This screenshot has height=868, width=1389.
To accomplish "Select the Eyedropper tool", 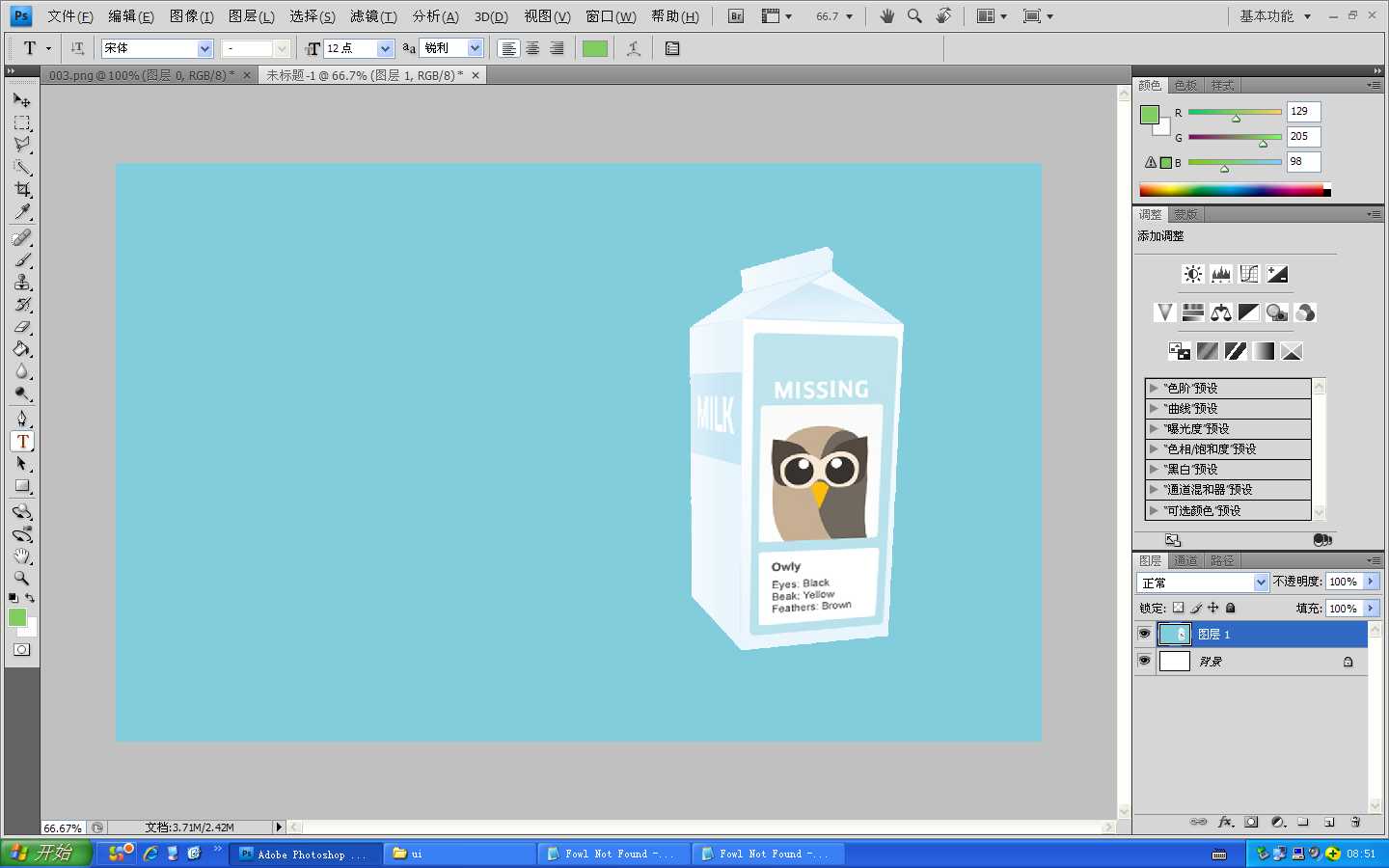I will (22, 211).
